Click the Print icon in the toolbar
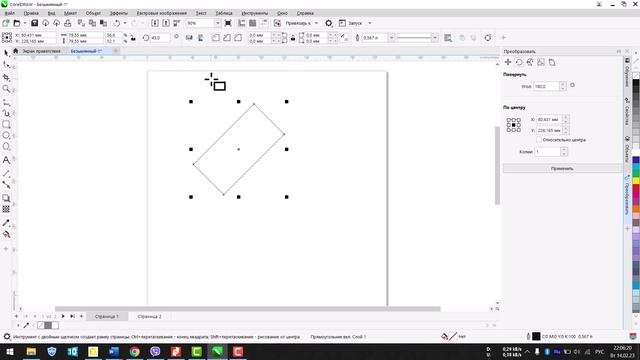This screenshot has width=640, height=360. 68,23
